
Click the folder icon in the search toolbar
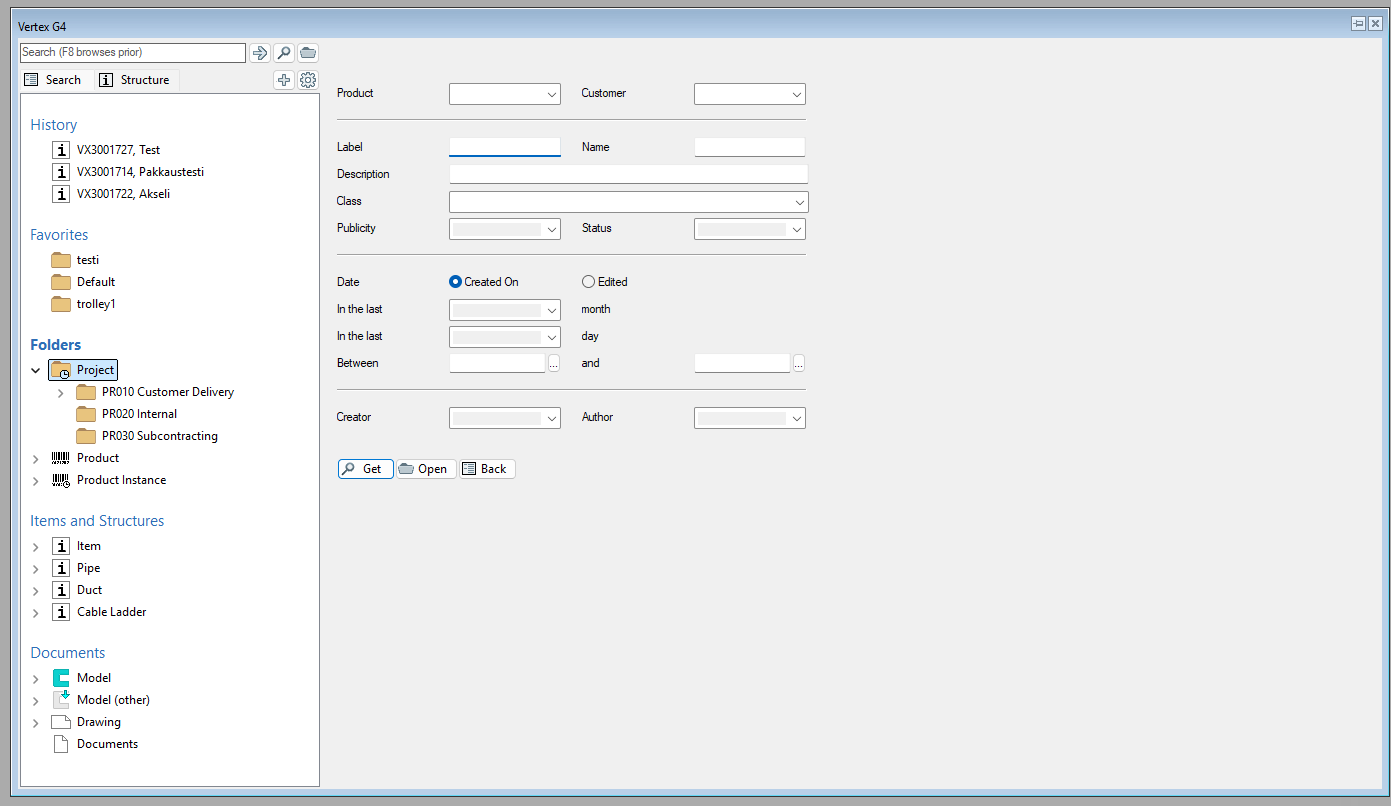(308, 53)
